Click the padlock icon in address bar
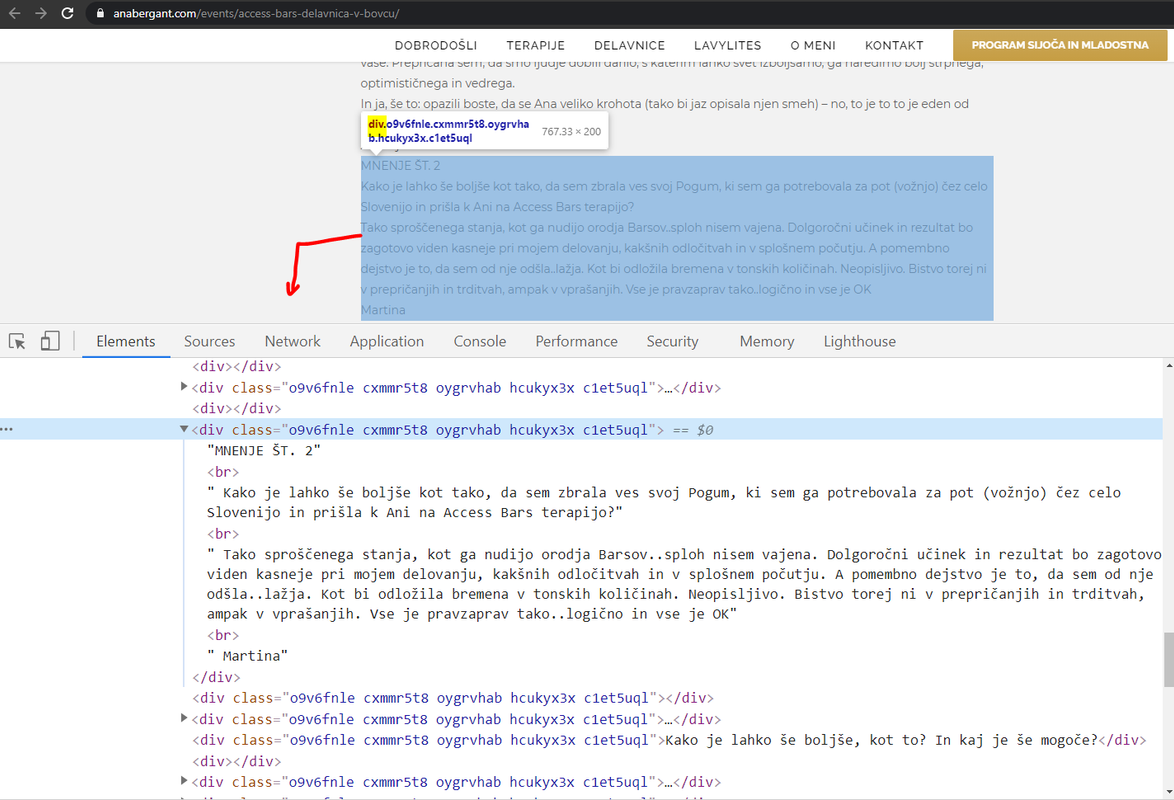1174x800 pixels. (100, 13)
